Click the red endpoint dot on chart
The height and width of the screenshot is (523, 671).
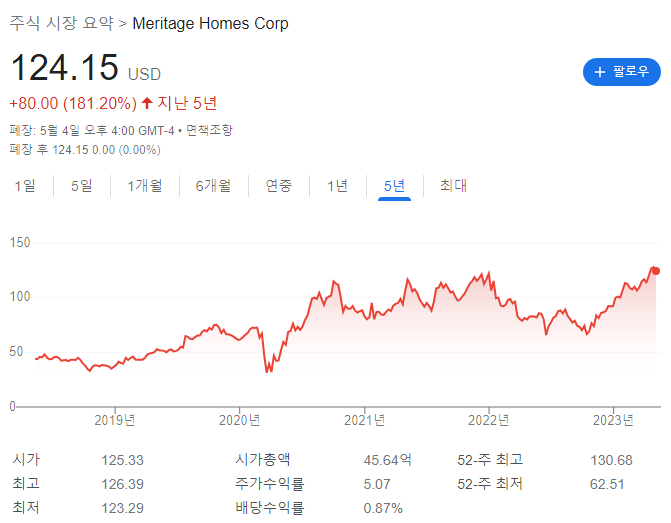pos(656,271)
